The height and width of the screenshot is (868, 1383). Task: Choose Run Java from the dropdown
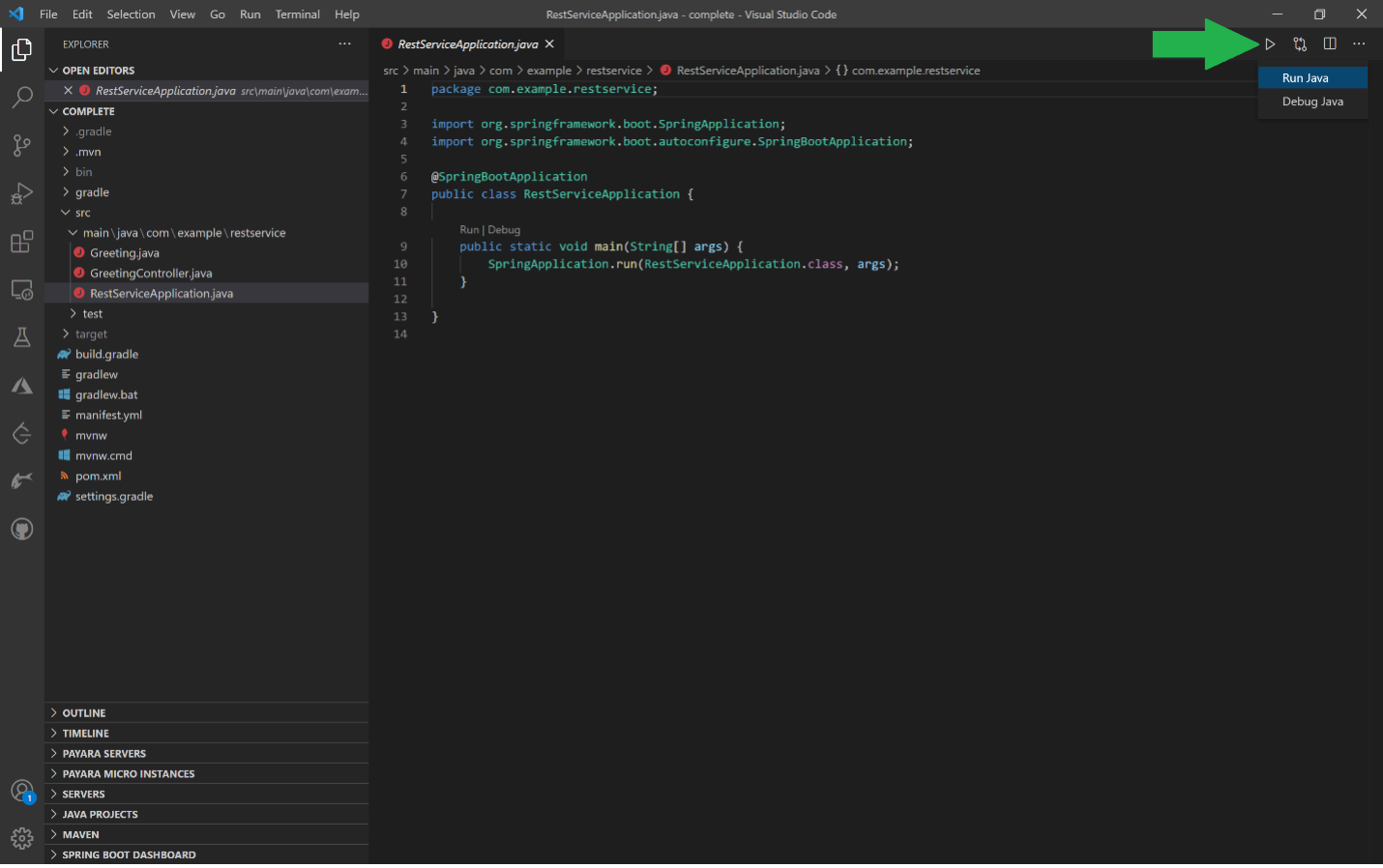point(1312,78)
